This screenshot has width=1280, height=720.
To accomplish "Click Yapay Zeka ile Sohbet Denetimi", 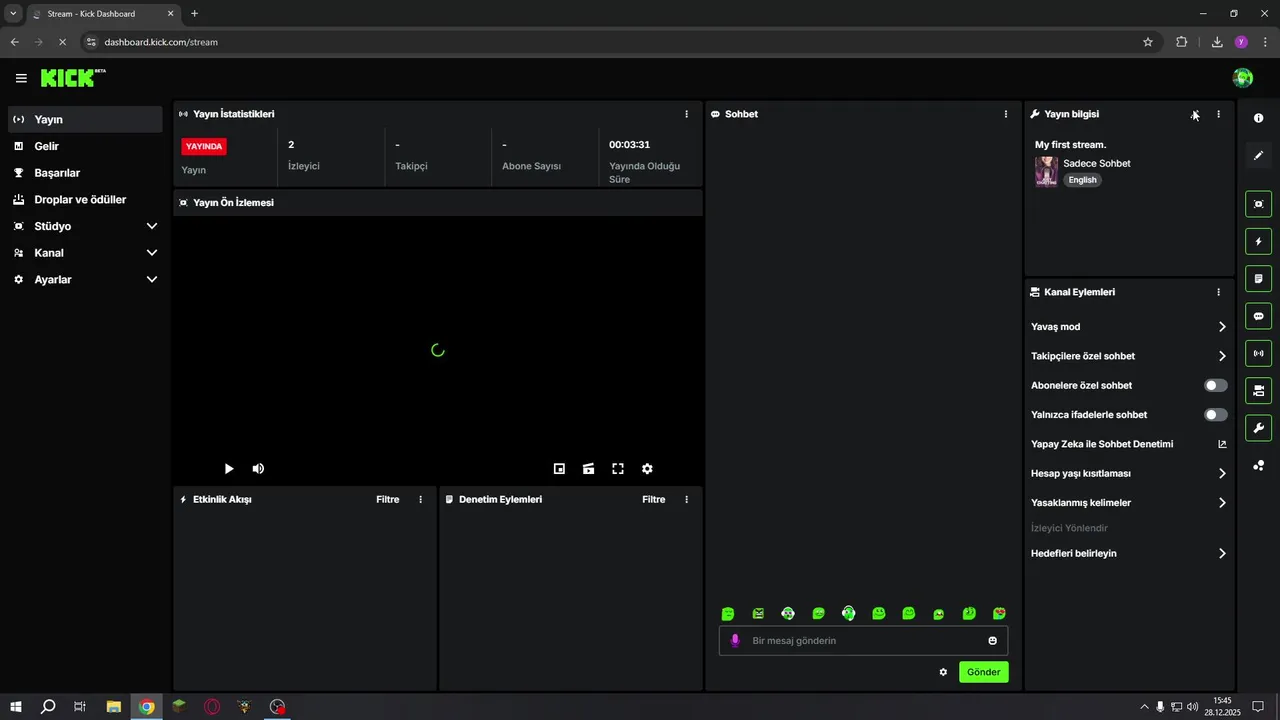I will (x=1102, y=444).
